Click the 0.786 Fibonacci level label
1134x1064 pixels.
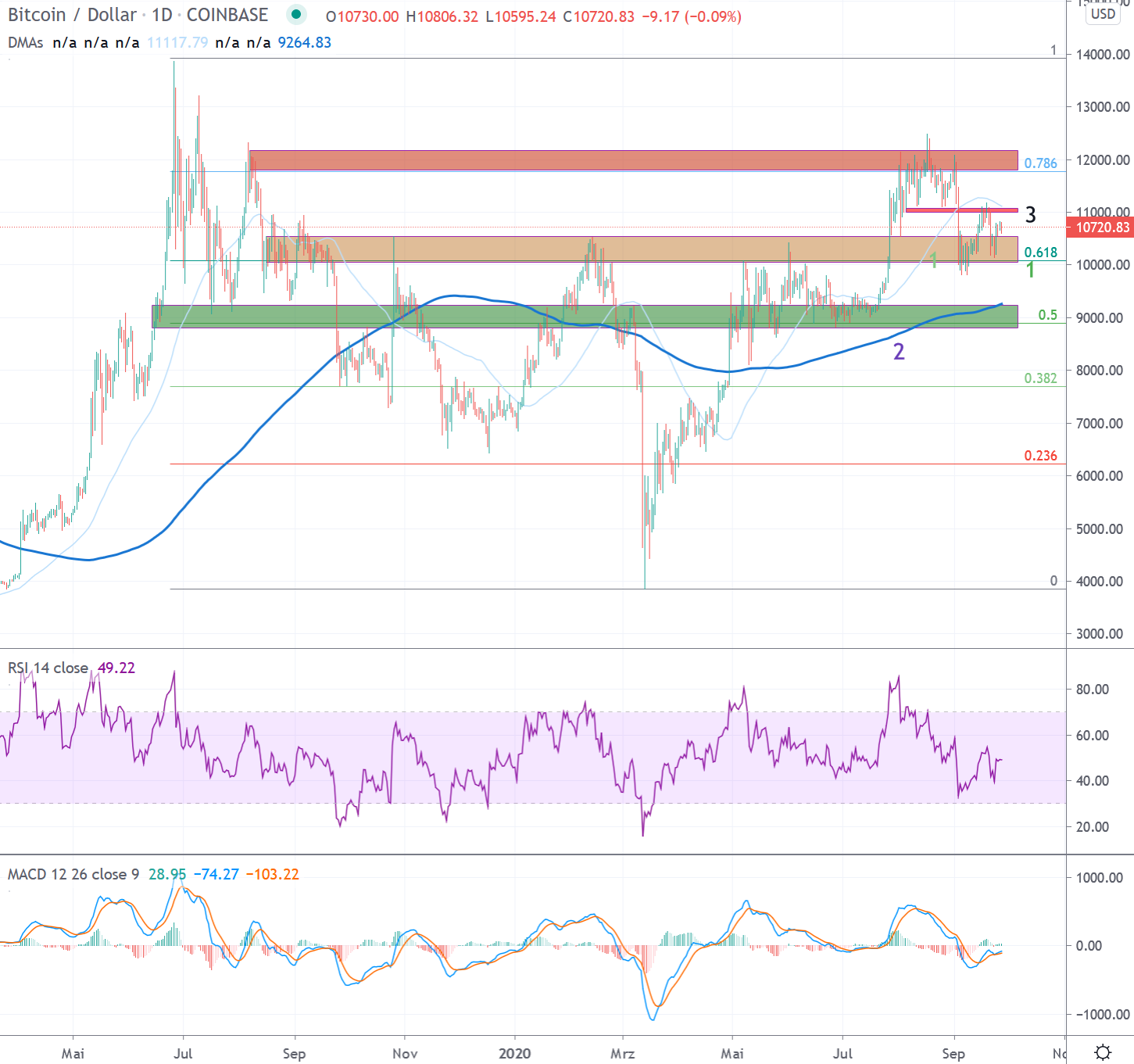point(1040,163)
